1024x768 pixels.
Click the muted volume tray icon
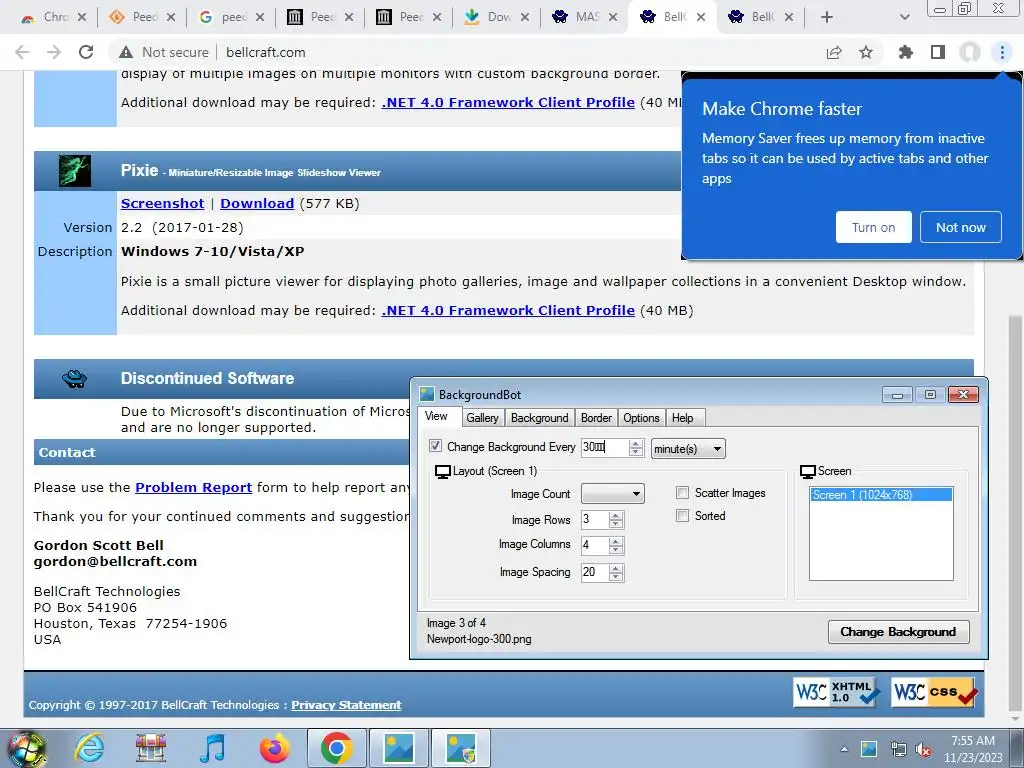(923, 750)
